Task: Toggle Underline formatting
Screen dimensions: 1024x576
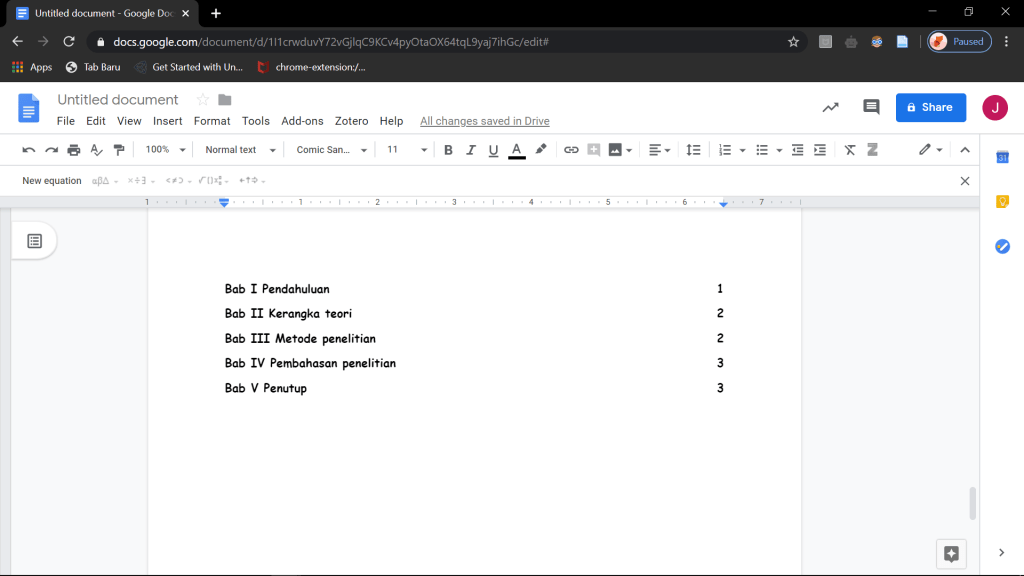Action: tap(493, 150)
